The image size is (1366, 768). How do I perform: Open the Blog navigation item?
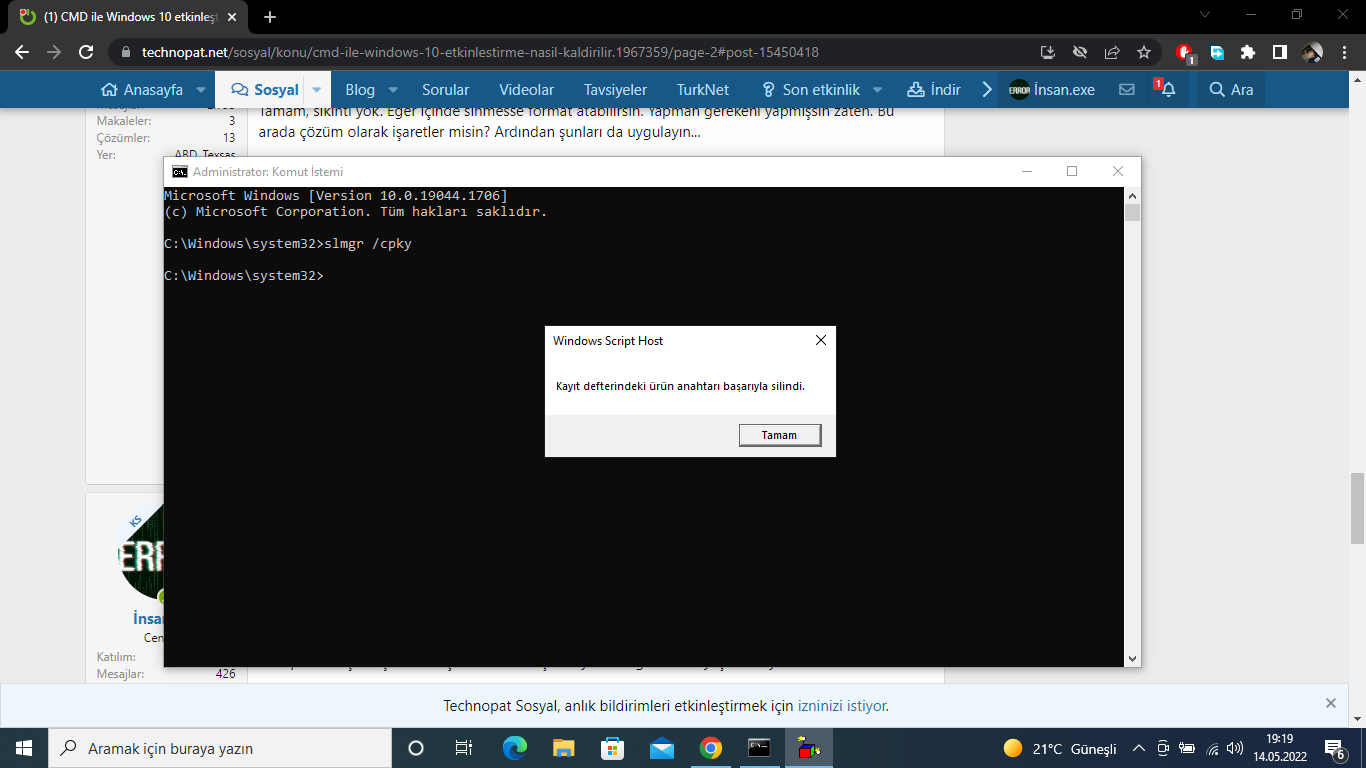[x=360, y=89]
